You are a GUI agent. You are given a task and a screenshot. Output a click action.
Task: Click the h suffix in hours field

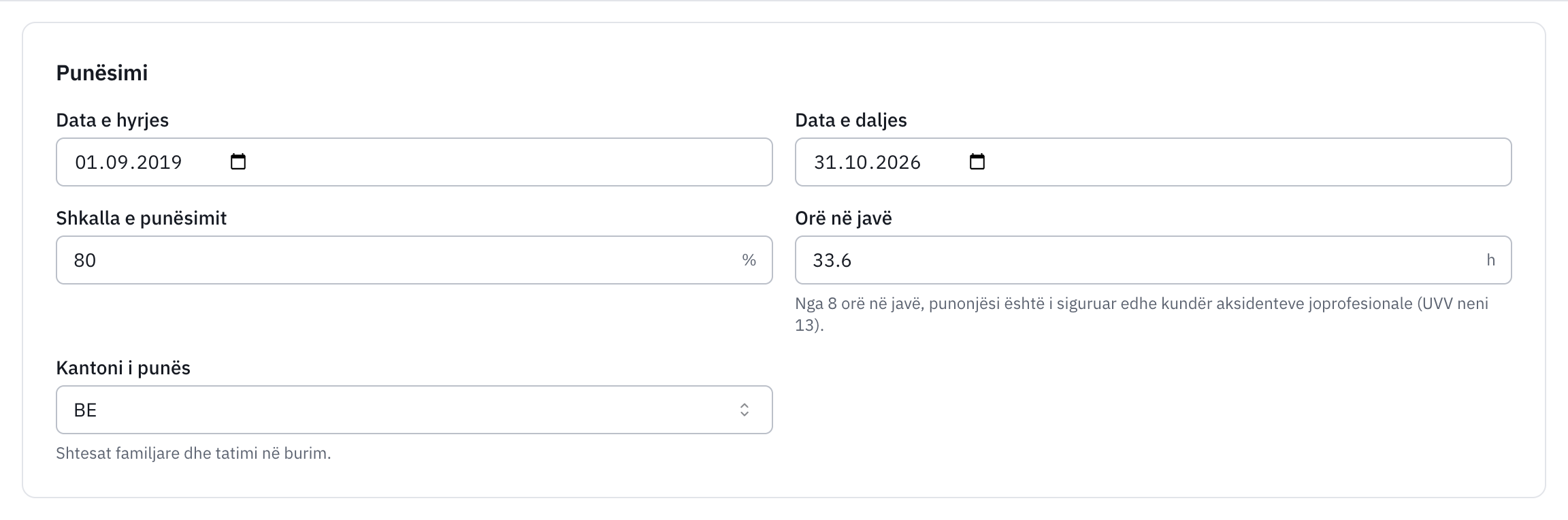click(x=1491, y=260)
